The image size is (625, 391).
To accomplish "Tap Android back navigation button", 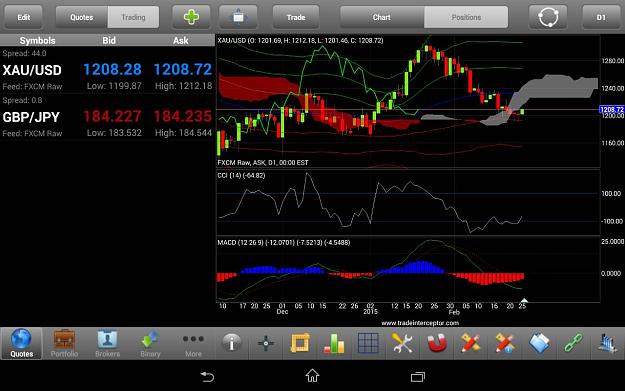I will 208,376.
